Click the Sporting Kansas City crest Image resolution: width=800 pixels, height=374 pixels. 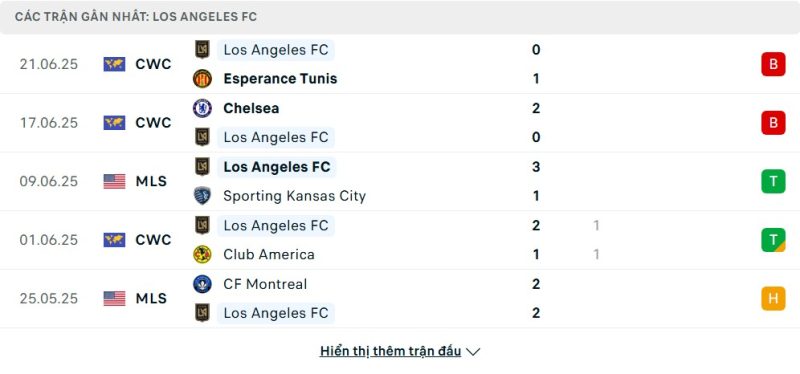point(203,196)
